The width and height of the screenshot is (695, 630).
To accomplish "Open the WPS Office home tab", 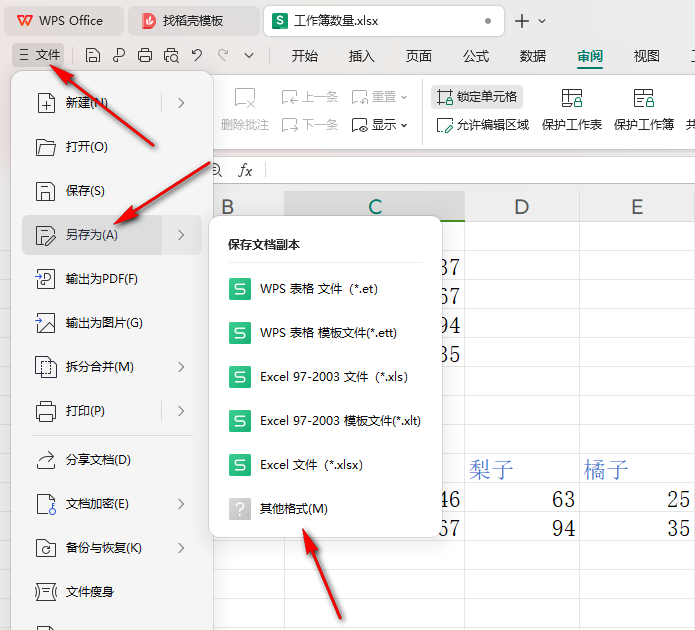I will click(x=63, y=21).
